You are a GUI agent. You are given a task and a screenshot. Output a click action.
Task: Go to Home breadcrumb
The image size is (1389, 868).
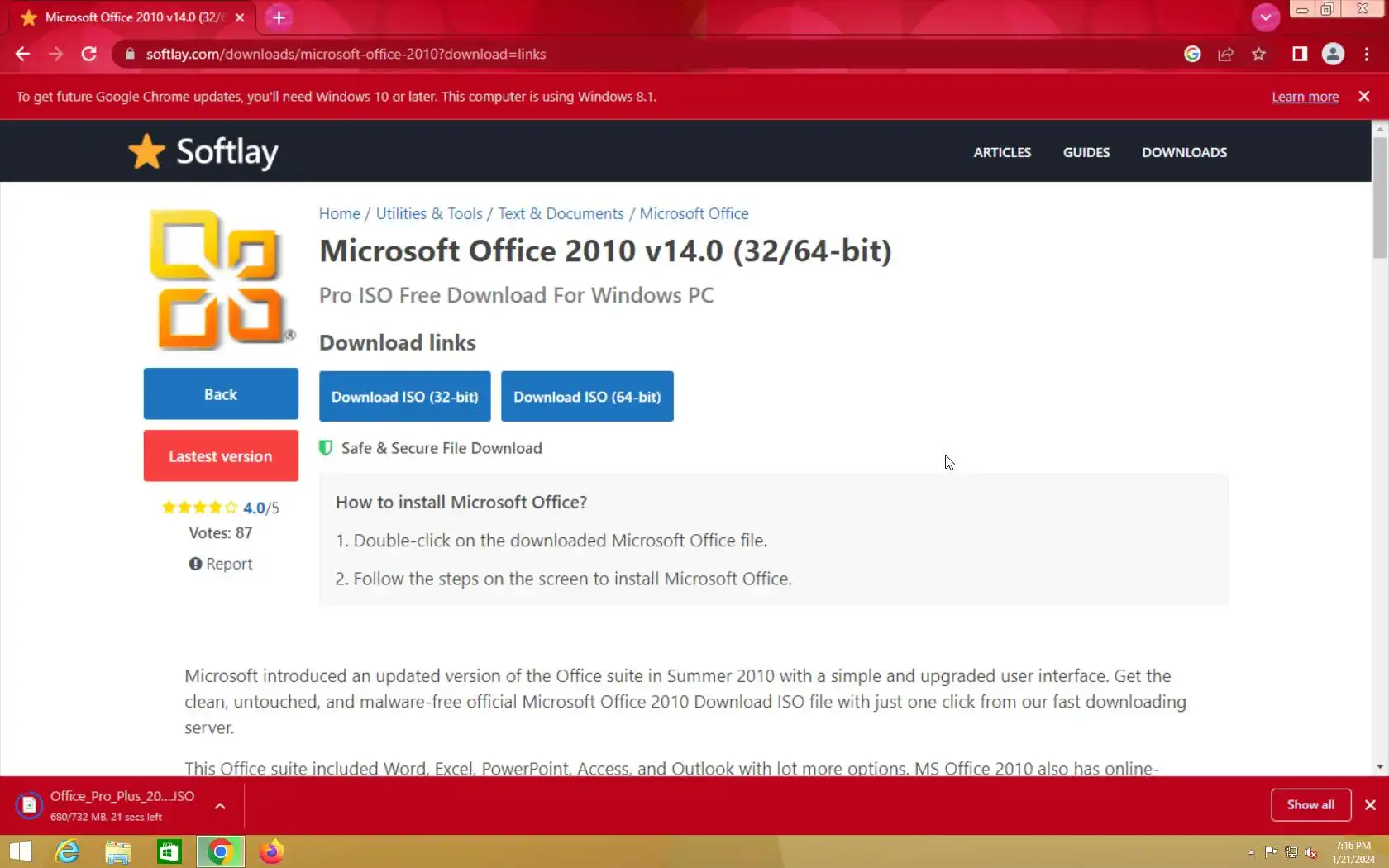[x=340, y=213]
